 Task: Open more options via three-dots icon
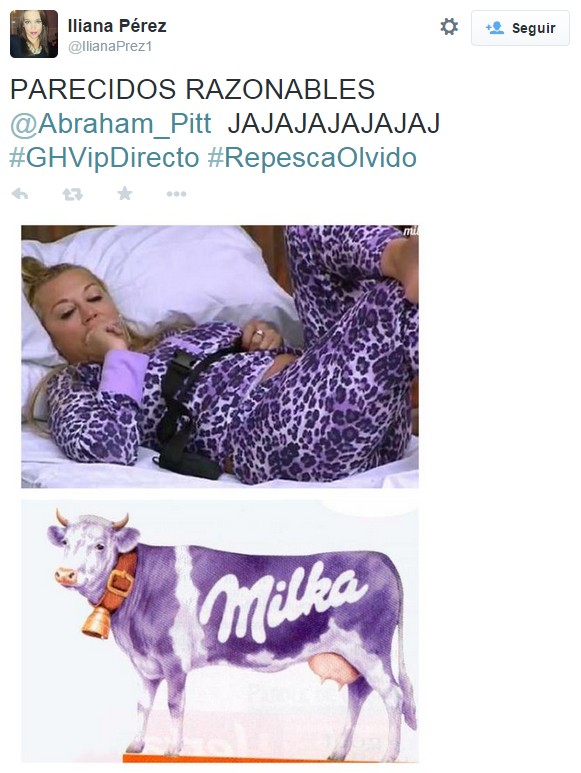click(x=176, y=194)
